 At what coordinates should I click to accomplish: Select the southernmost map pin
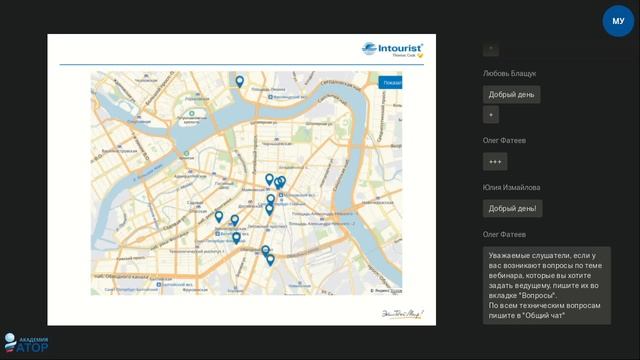(270, 260)
